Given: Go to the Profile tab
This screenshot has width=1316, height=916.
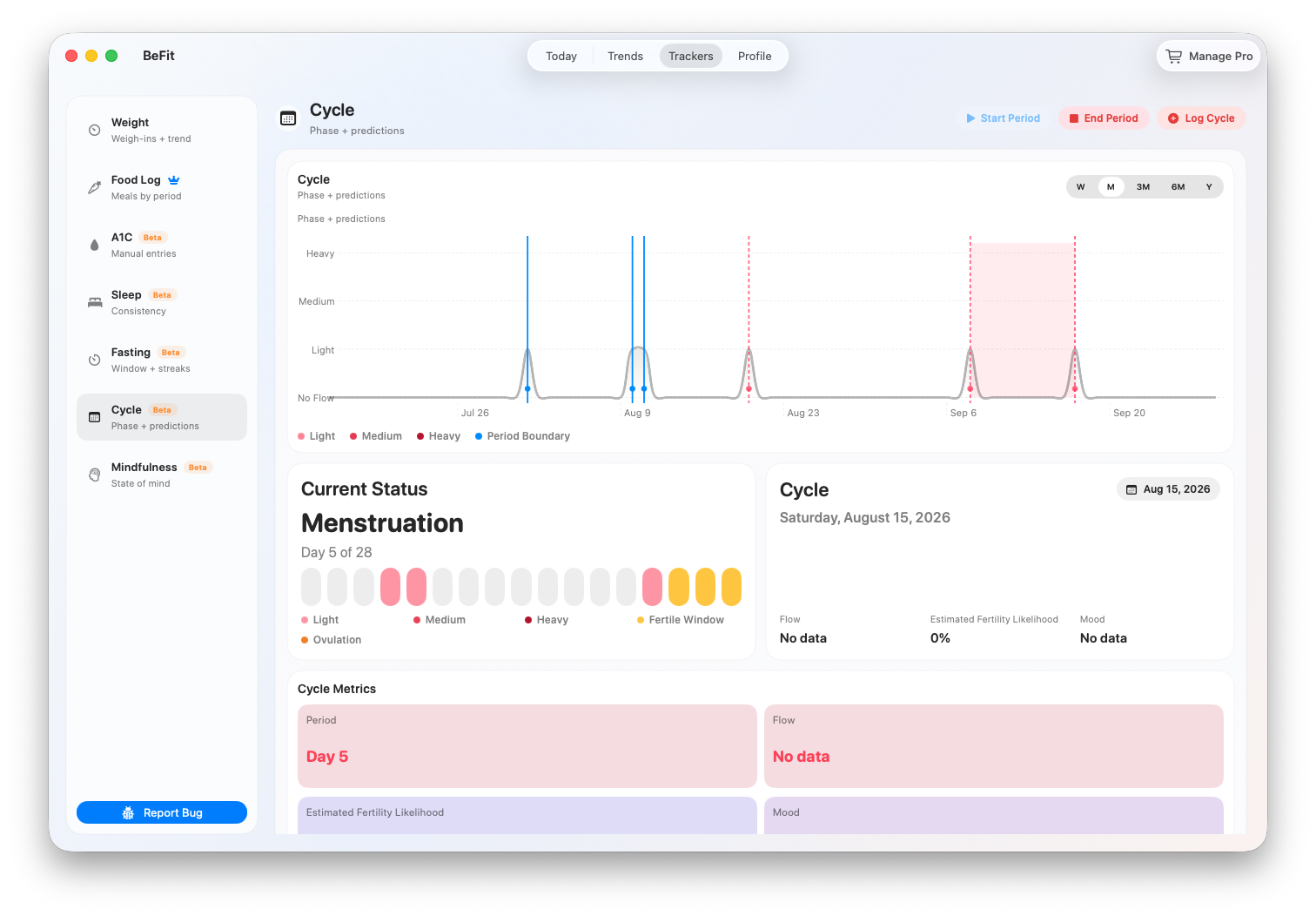Looking at the screenshot, I should click(755, 56).
